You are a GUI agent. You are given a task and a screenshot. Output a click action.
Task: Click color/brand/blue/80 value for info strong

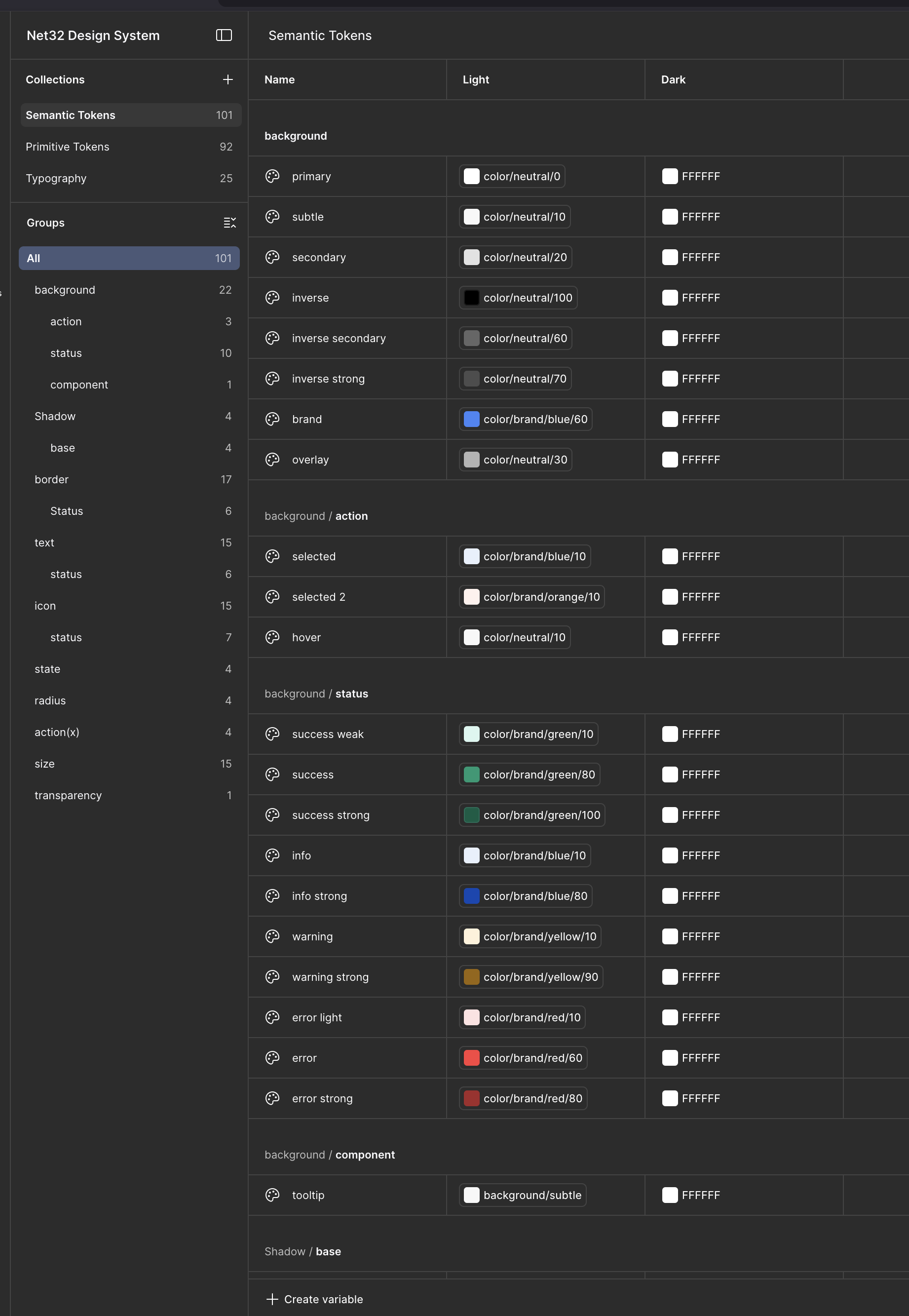pyautogui.click(x=526, y=896)
